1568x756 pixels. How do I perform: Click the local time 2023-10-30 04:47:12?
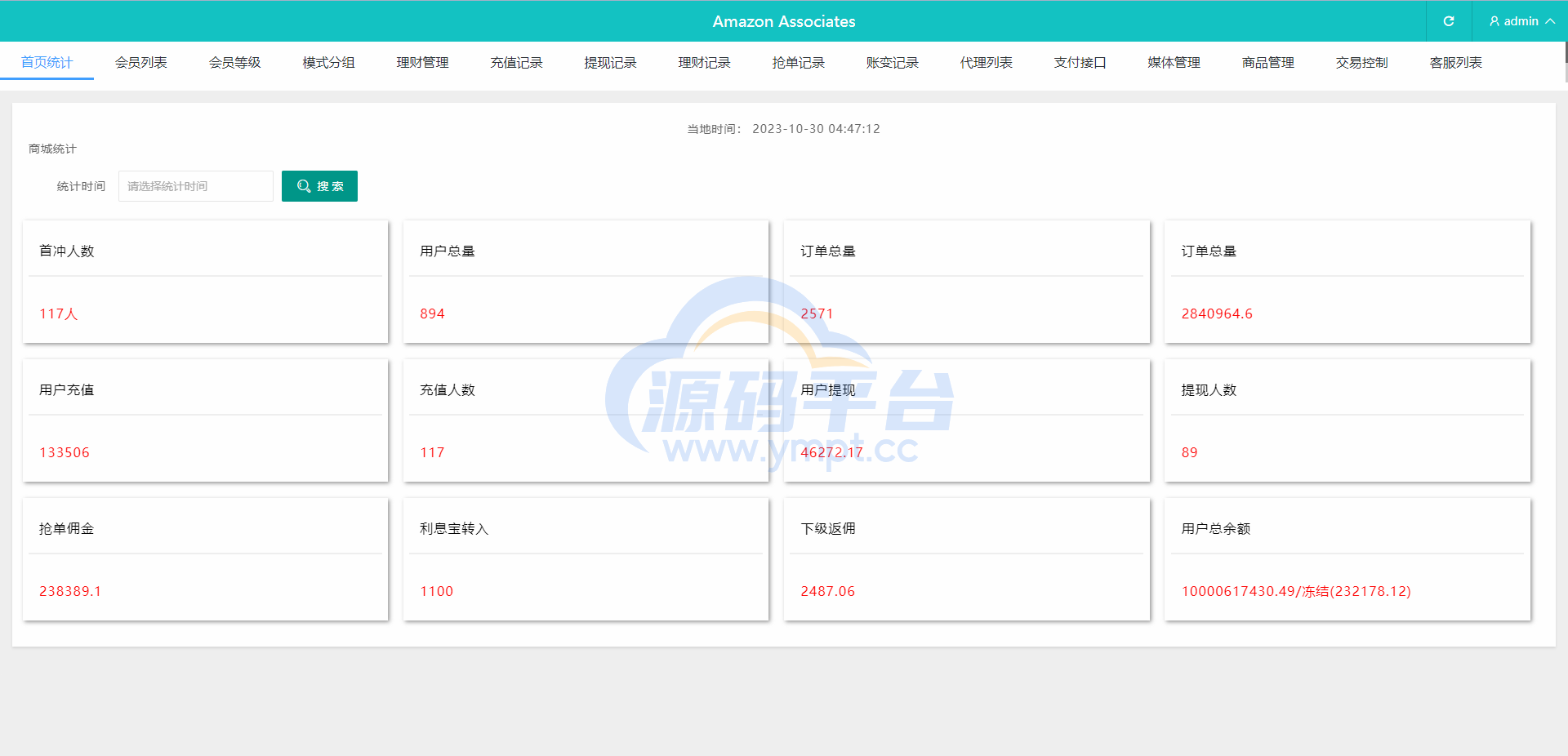[x=816, y=129]
